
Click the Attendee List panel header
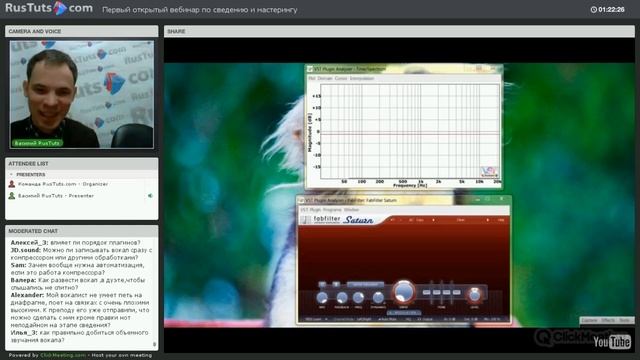pyautogui.click(x=82, y=164)
